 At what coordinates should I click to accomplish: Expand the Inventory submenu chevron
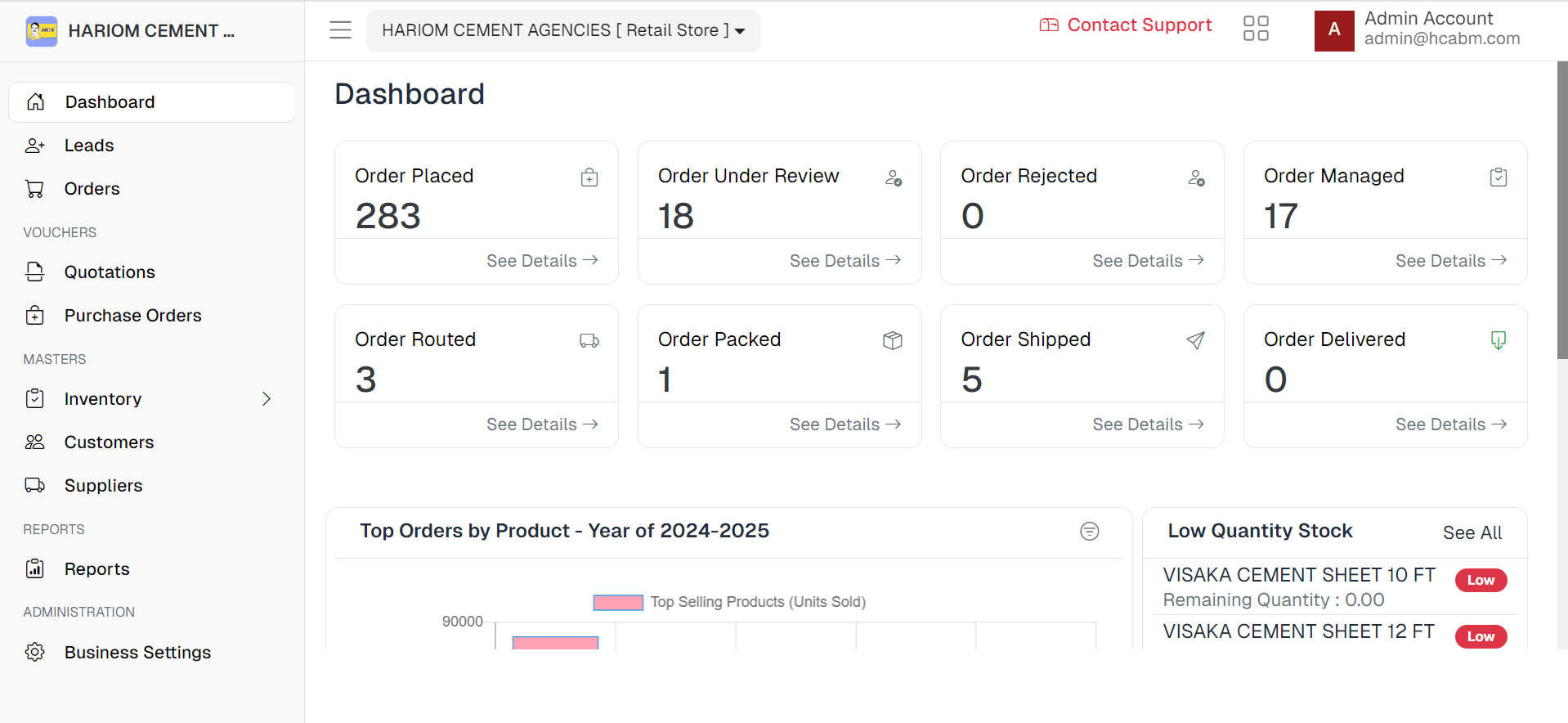(x=267, y=399)
